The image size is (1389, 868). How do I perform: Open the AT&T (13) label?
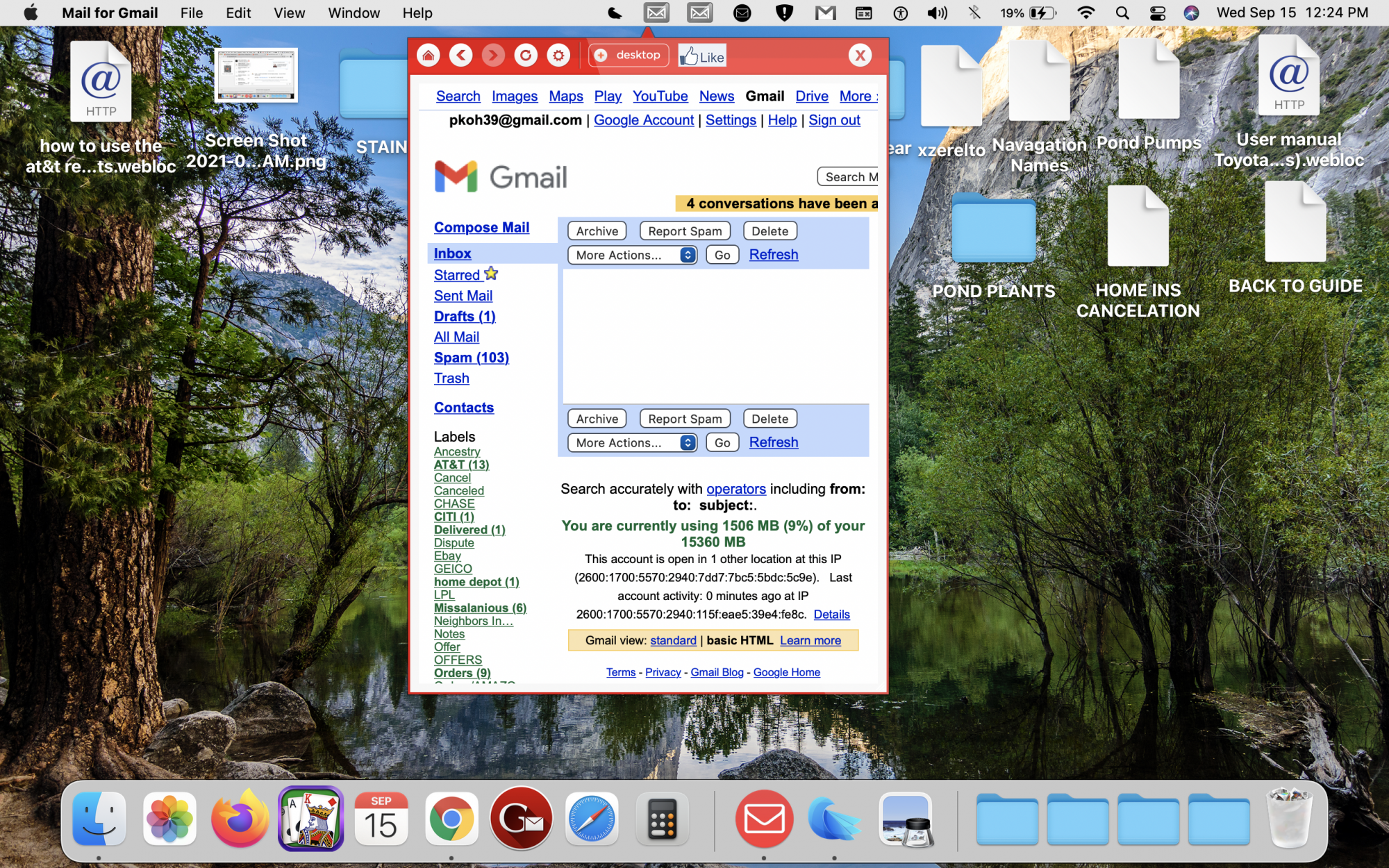[x=461, y=465]
